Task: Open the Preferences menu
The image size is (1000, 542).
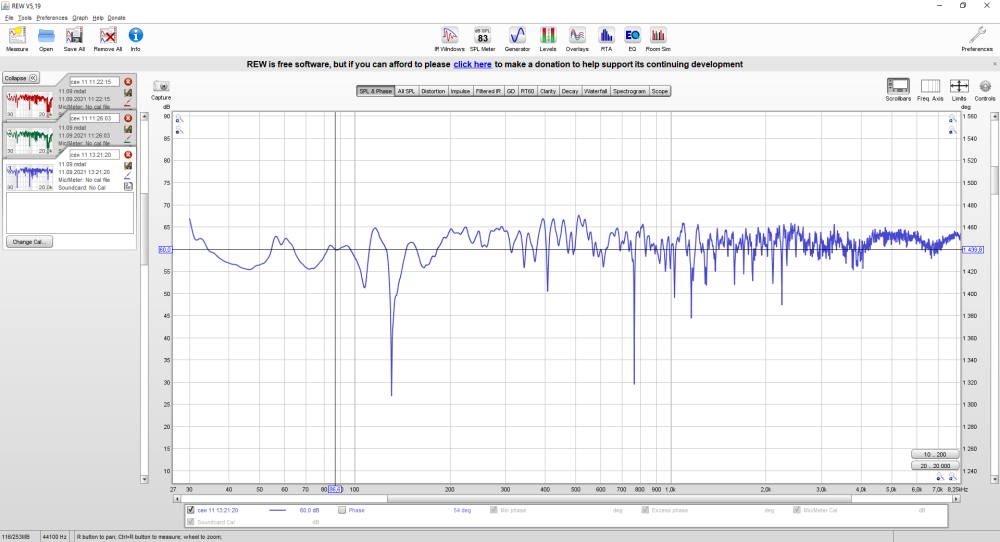Action: 52,18
